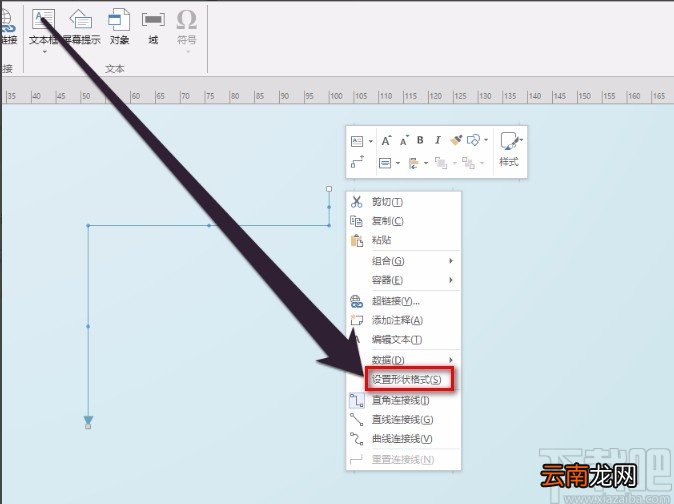Screen dimensions: 674x504
Task: Select connector start handle at top square
Action: point(329,189)
